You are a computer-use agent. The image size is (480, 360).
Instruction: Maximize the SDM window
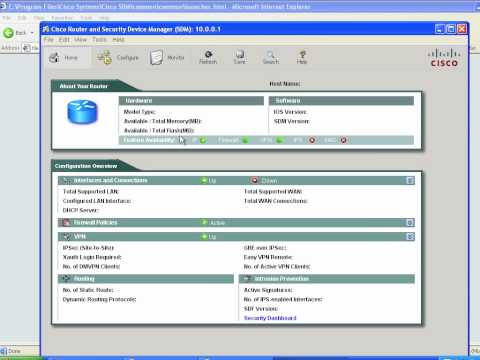point(451,29)
